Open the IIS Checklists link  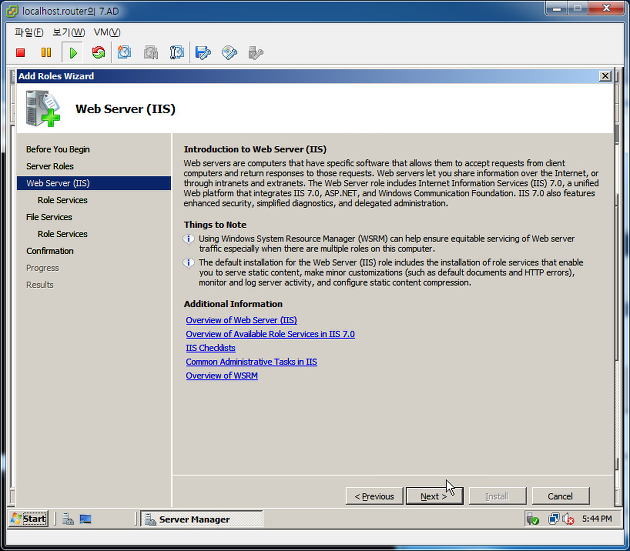(211, 348)
